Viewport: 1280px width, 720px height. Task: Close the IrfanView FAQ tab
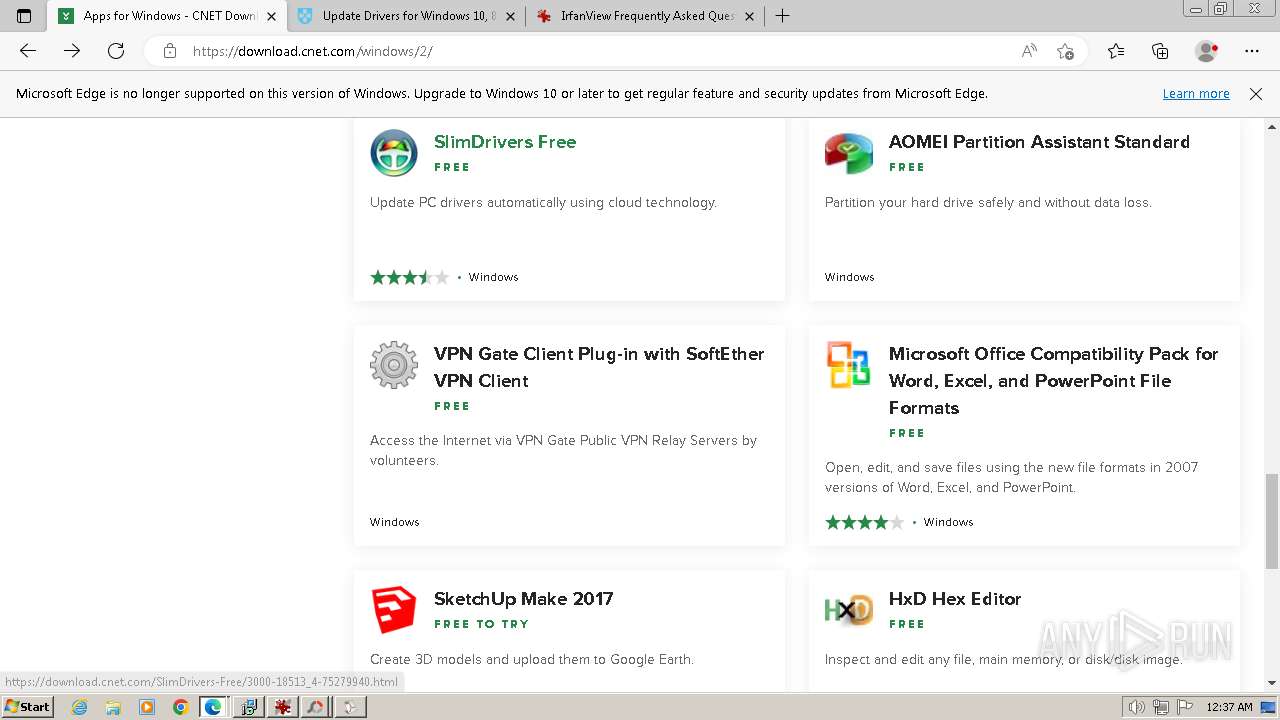coord(749,16)
